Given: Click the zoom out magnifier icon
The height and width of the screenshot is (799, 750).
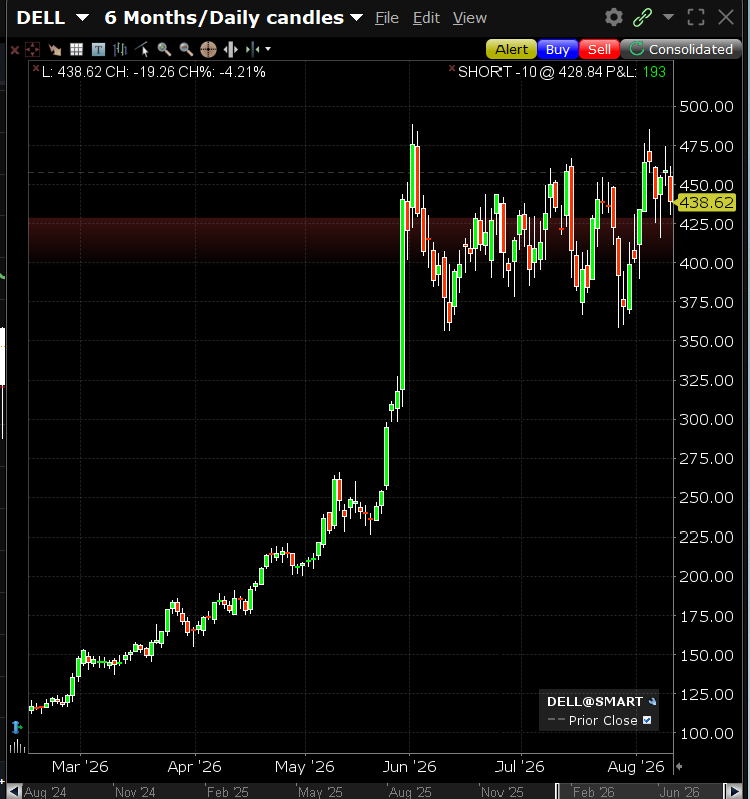Looking at the screenshot, I should [x=186, y=49].
